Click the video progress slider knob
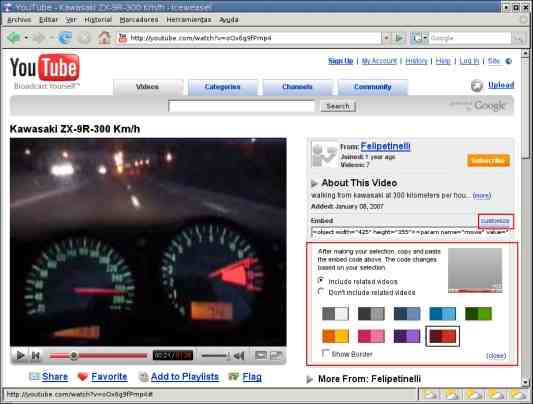533x404 pixels. (x=73, y=356)
